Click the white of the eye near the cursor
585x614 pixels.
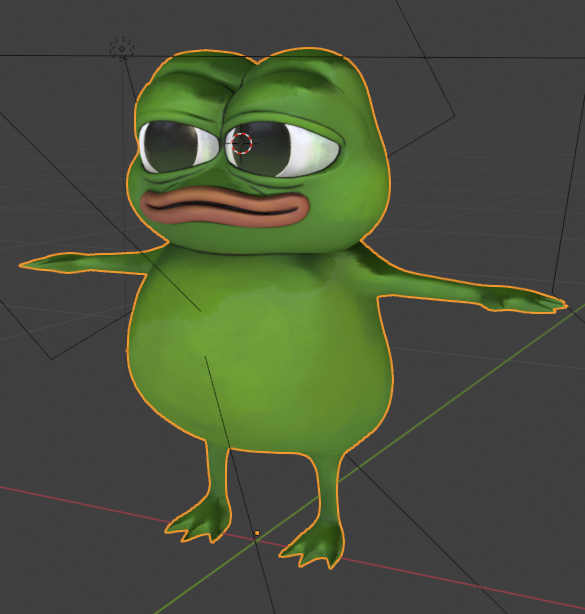[313, 151]
